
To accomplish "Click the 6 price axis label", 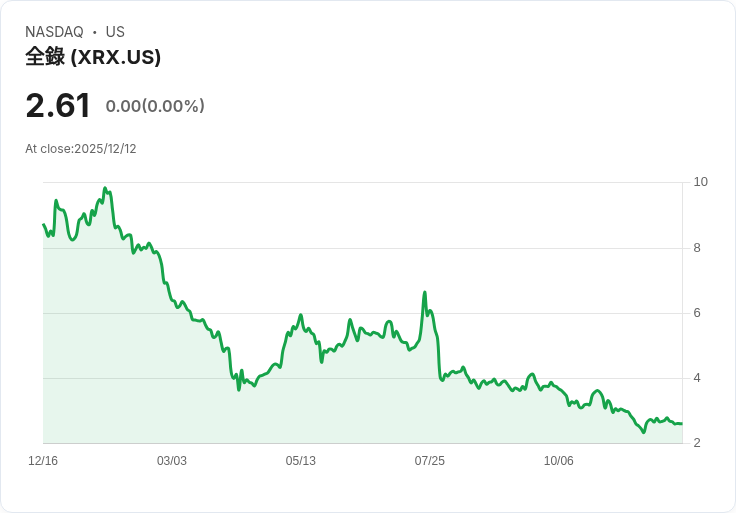I will [697, 313].
